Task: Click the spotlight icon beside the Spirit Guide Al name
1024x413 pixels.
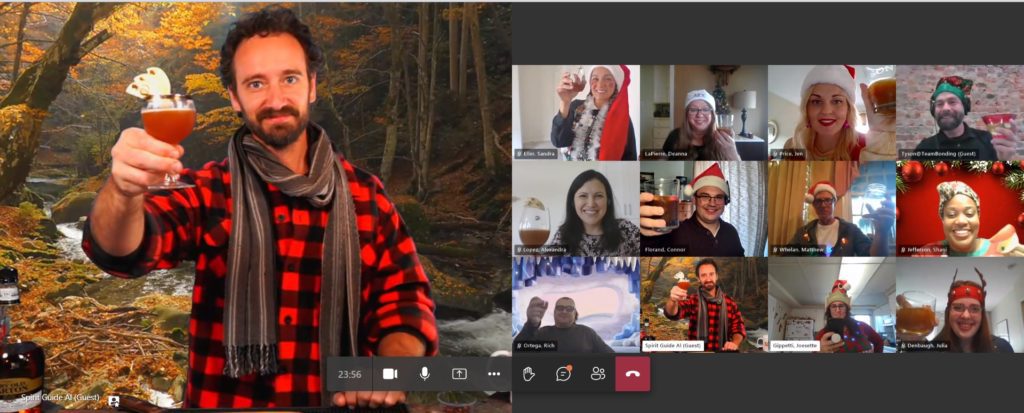Action: click(x=114, y=400)
